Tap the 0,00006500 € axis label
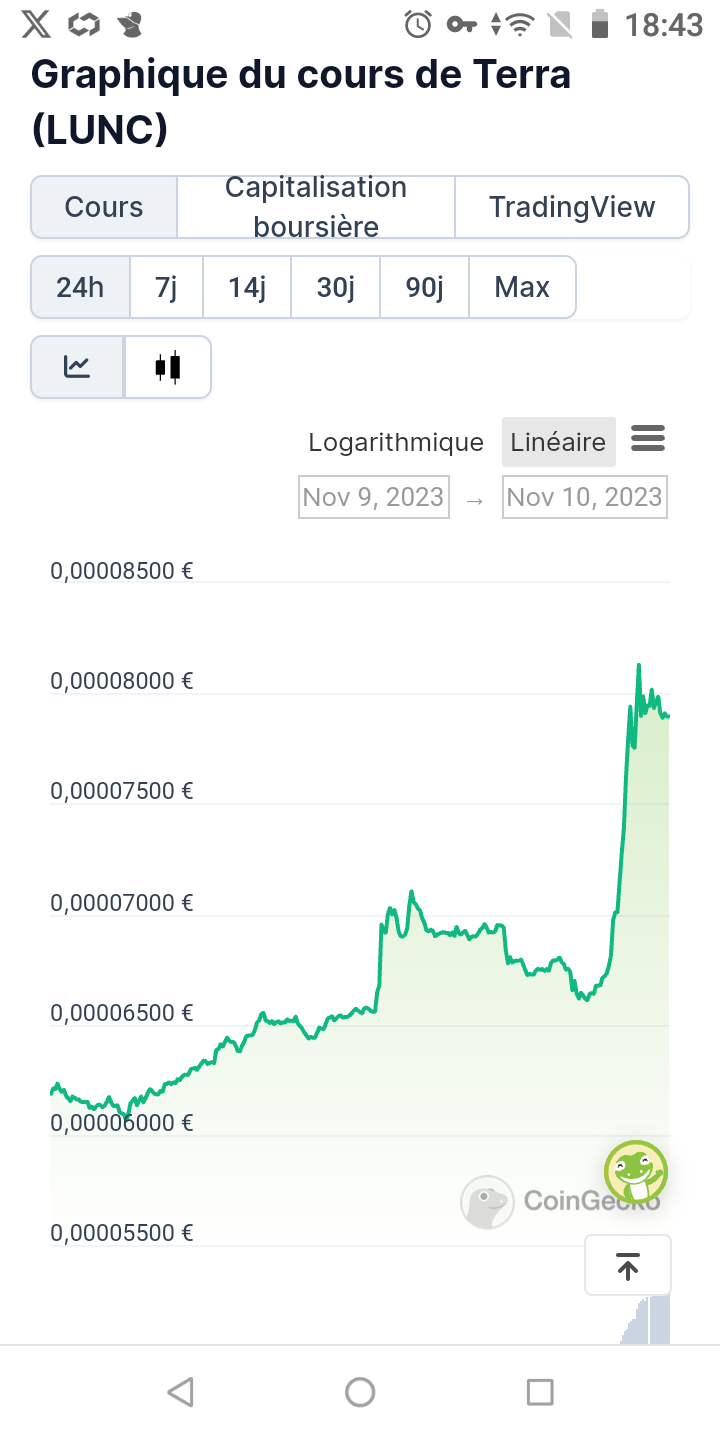Viewport: 720px width, 1440px height. (122, 1013)
